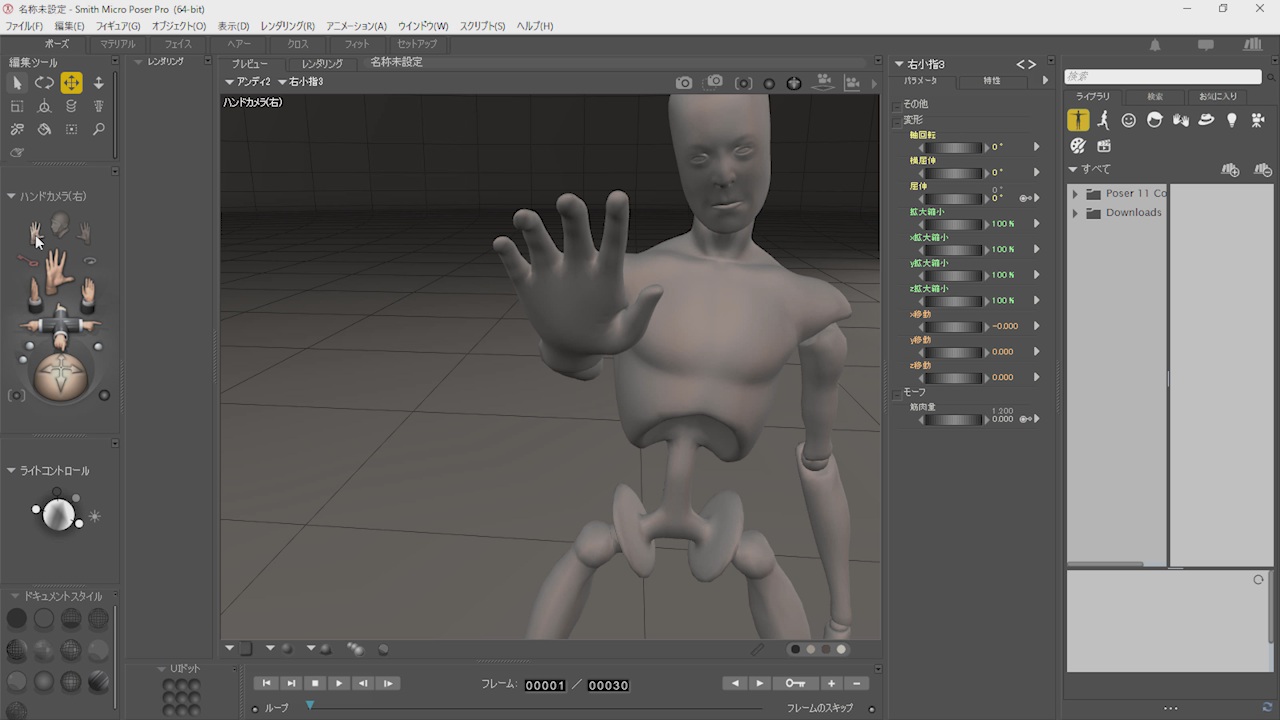The image size is (1280, 720).
Task: Click the head camera icon
Action: tap(60, 224)
